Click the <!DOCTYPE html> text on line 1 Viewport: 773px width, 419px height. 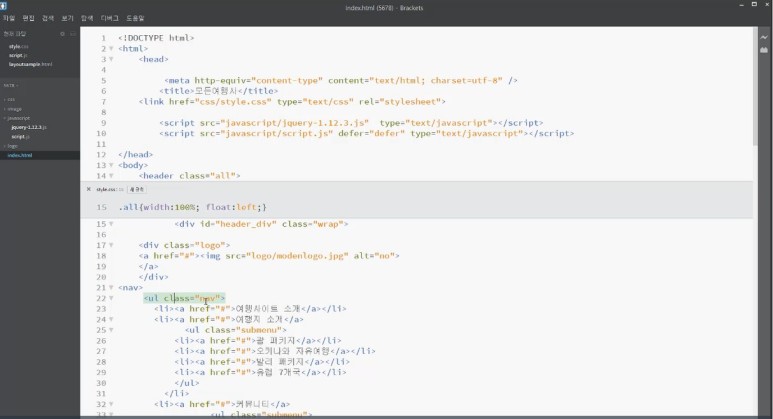point(156,38)
